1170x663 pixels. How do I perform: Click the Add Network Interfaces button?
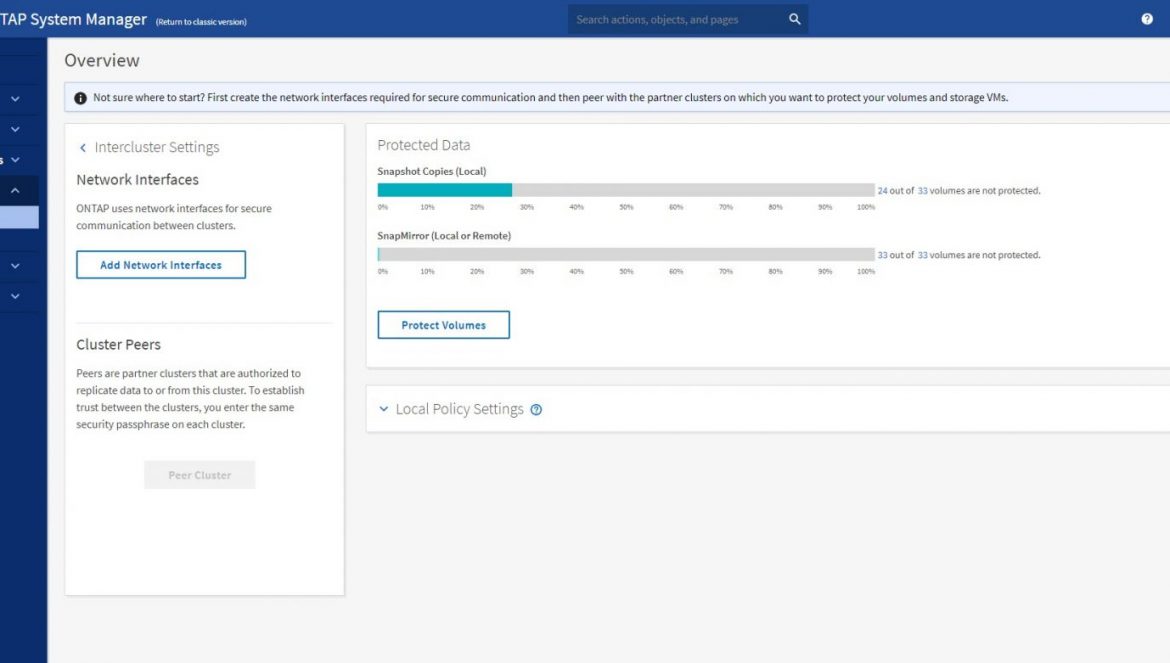(160, 265)
